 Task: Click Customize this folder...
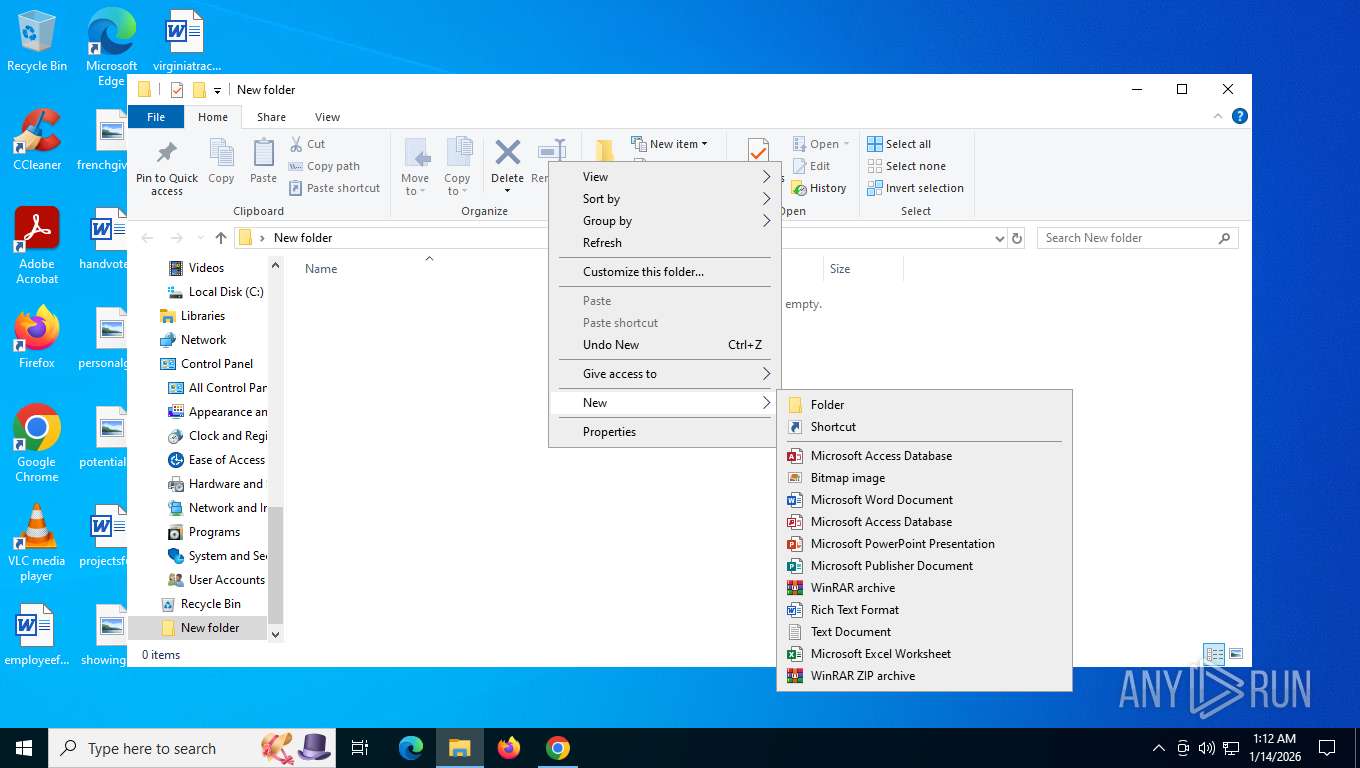pyautogui.click(x=664, y=272)
